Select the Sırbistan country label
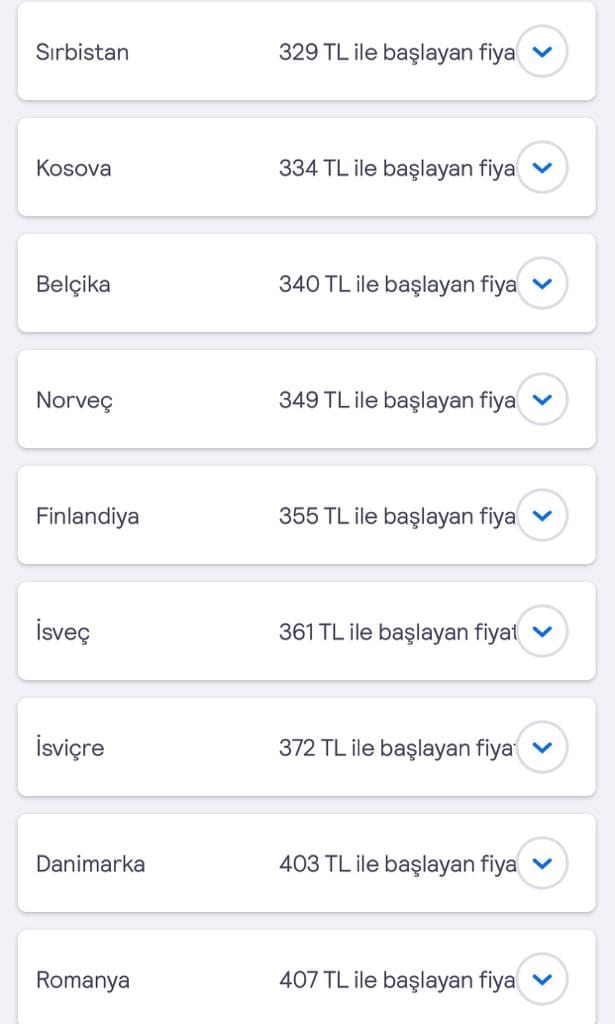The height and width of the screenshot is (1024, 615). click(82, 52)
